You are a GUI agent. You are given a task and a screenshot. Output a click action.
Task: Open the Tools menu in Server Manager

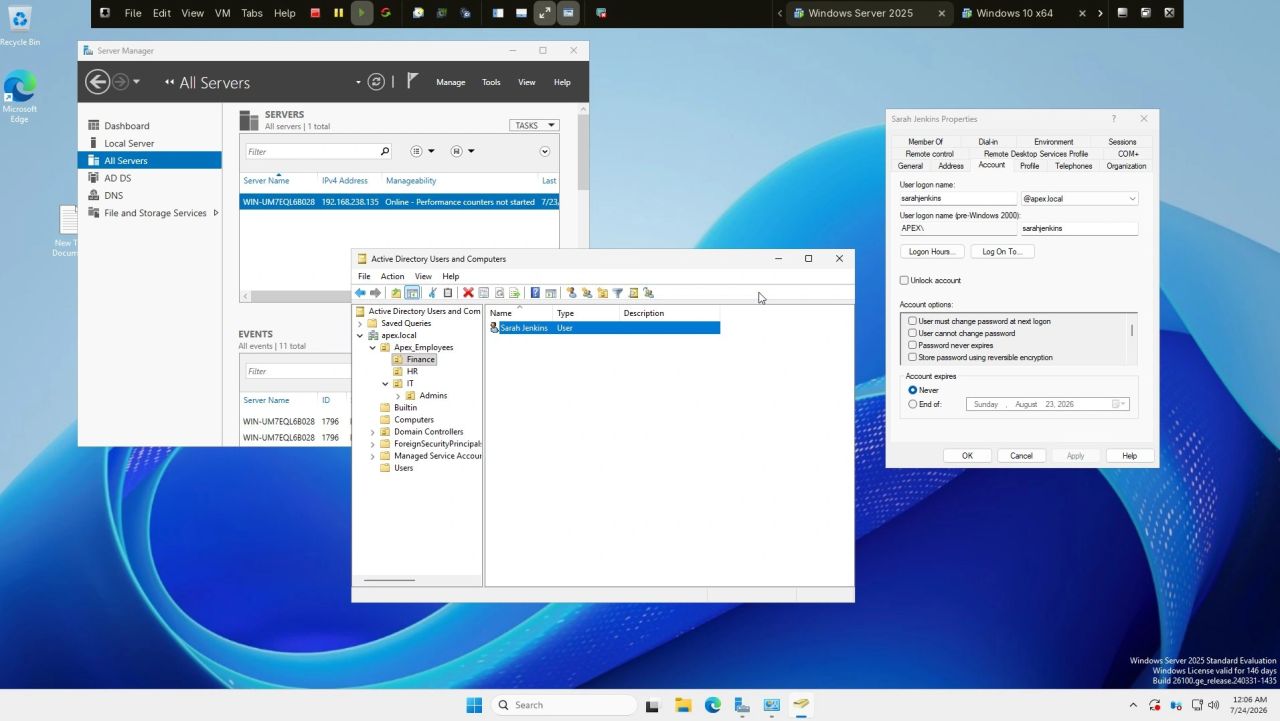[491, 82]
